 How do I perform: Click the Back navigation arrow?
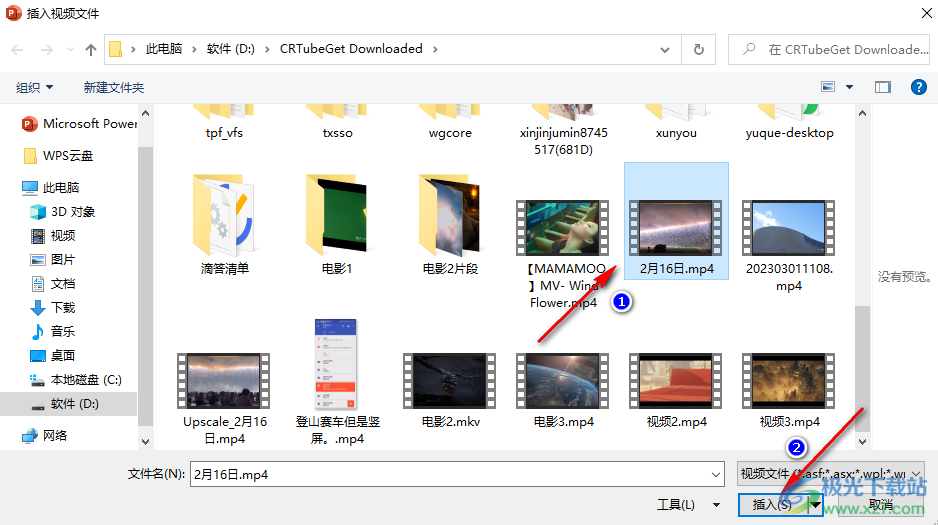click(x=19, y=49)
